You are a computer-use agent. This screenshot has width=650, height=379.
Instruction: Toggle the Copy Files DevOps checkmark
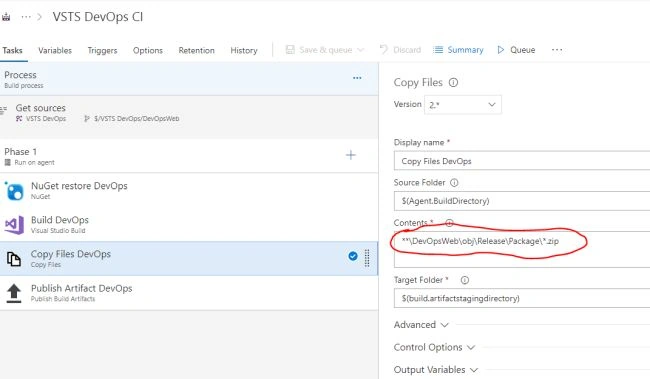coord(353,256)
